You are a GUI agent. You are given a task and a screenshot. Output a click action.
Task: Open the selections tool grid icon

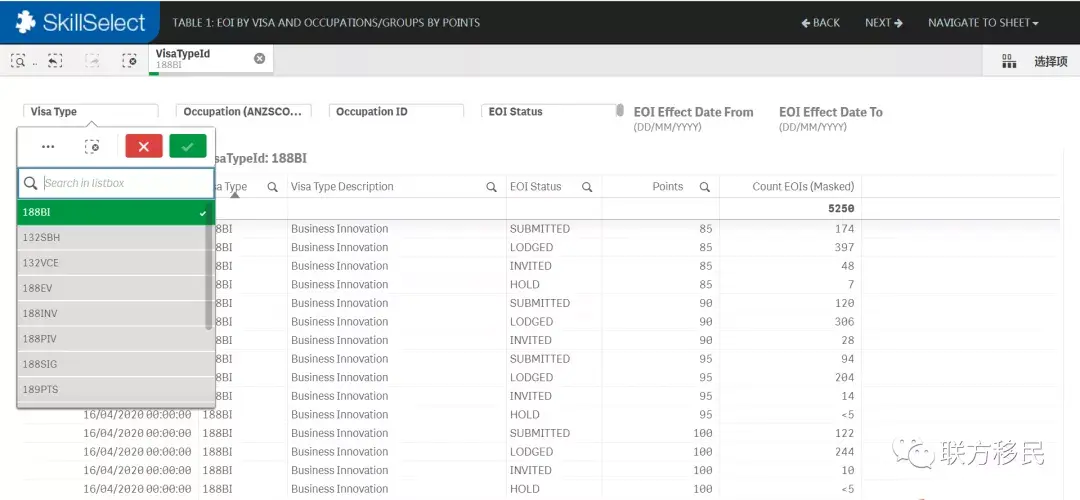tap(1009, 62)
